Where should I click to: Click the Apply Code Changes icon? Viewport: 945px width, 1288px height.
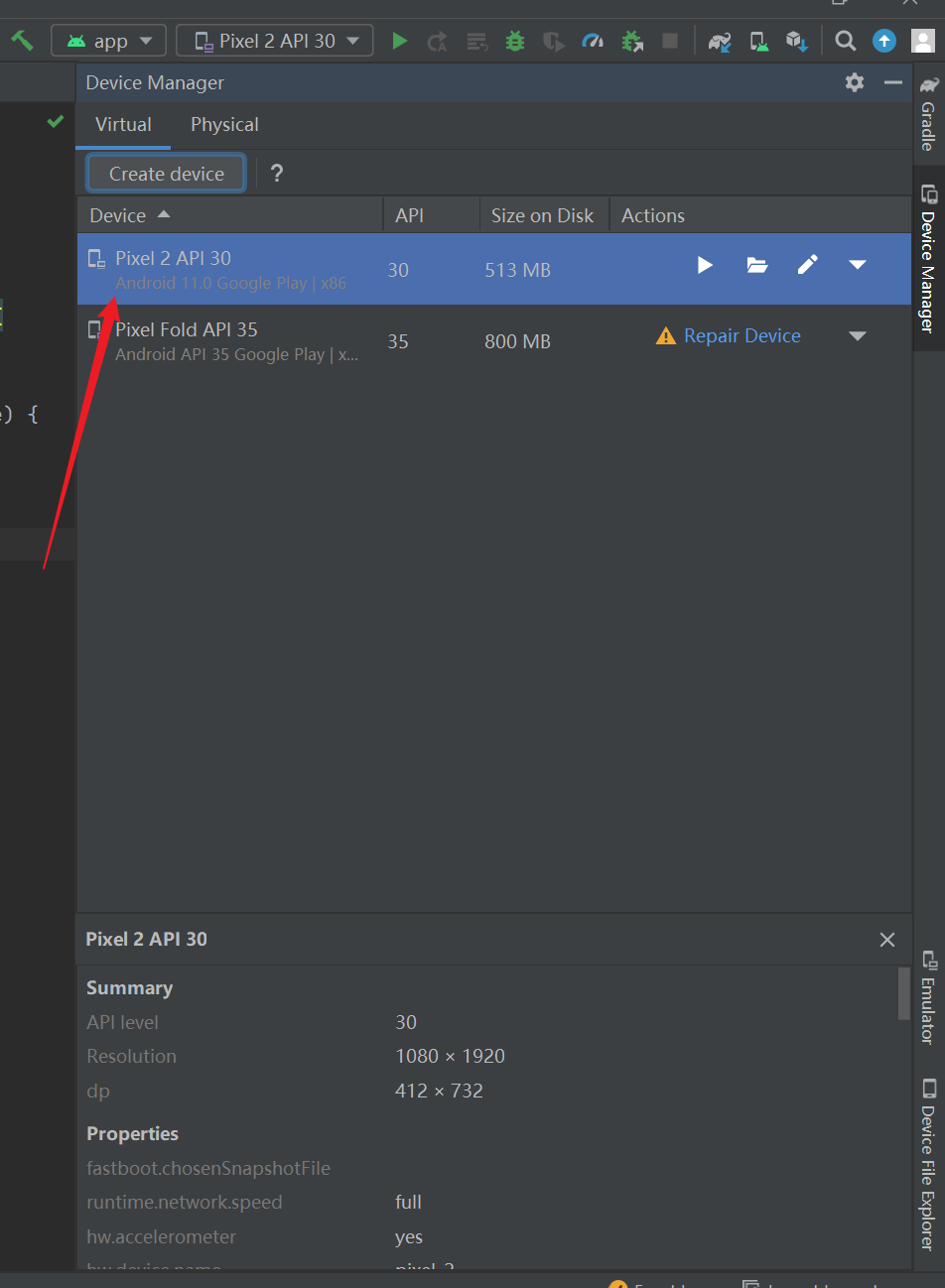pyautogui.click(x=477, y=41)
